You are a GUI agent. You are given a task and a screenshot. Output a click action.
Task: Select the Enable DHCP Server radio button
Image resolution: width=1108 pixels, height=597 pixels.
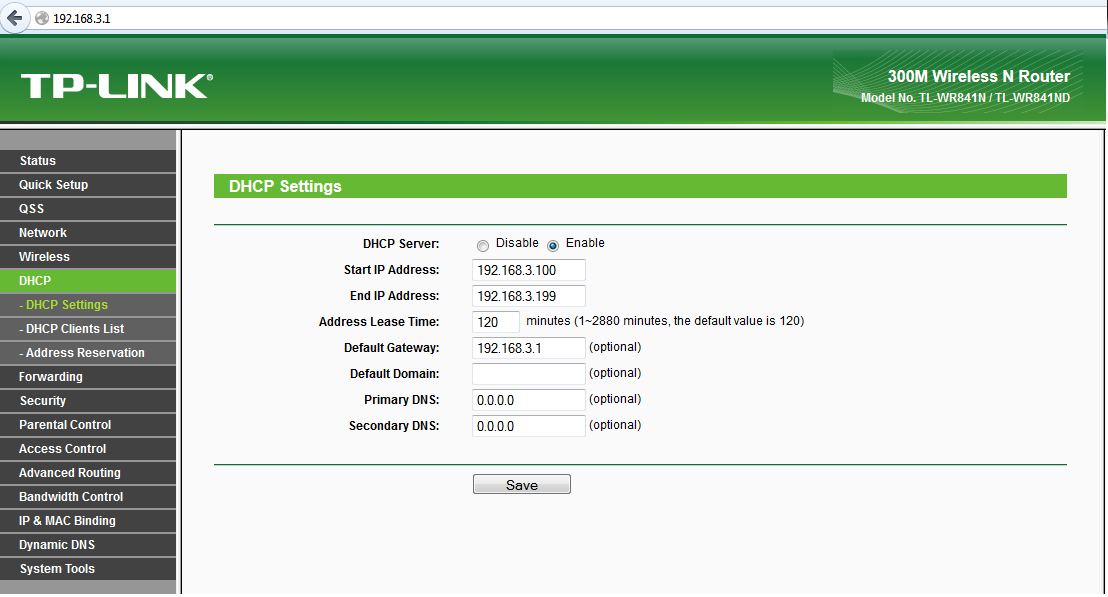pyautogui.click(x=553, y=246)
